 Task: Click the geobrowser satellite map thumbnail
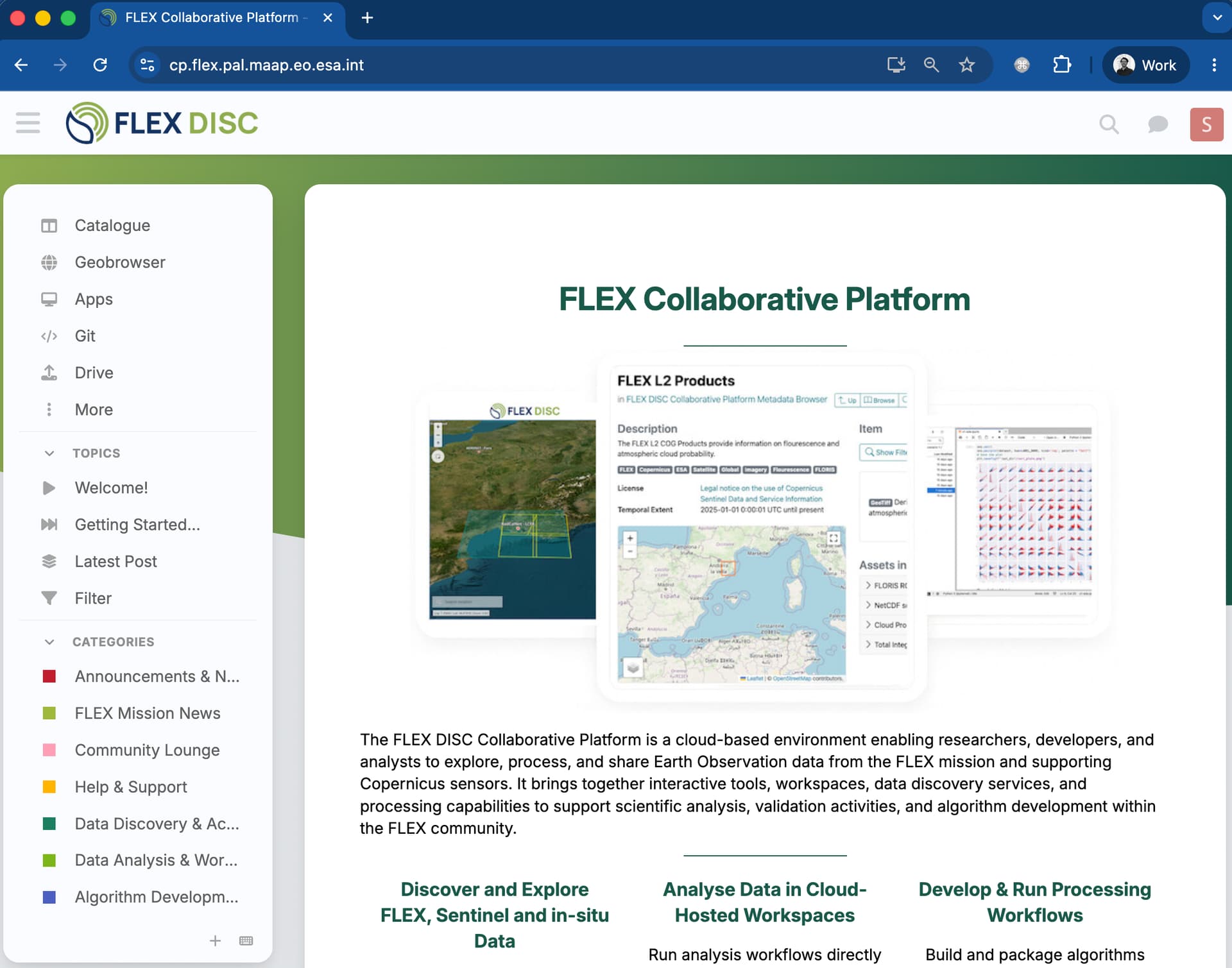pyautogui.click(x=512, y=520)
